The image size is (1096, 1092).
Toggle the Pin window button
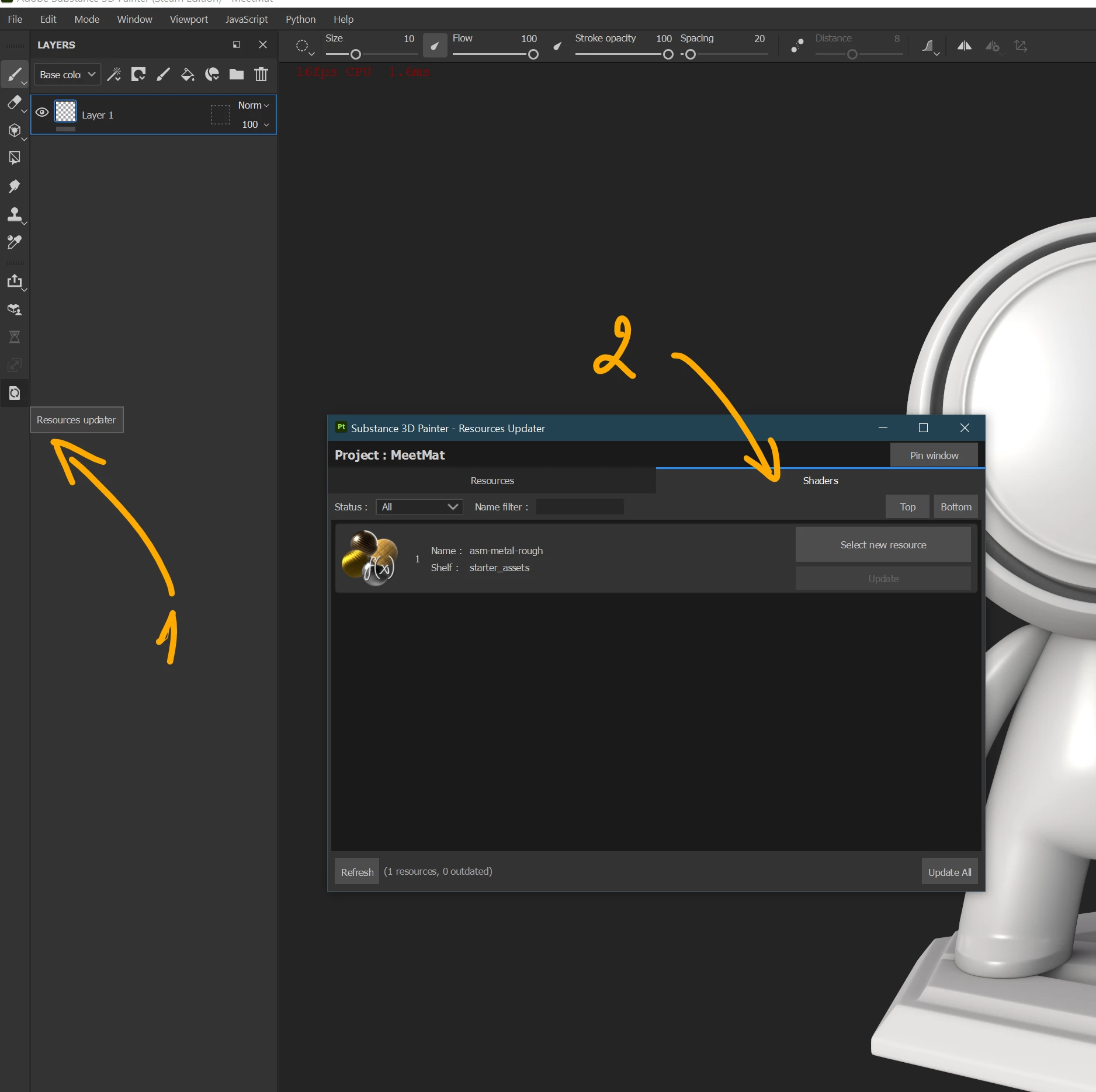(x=934, y=455)
